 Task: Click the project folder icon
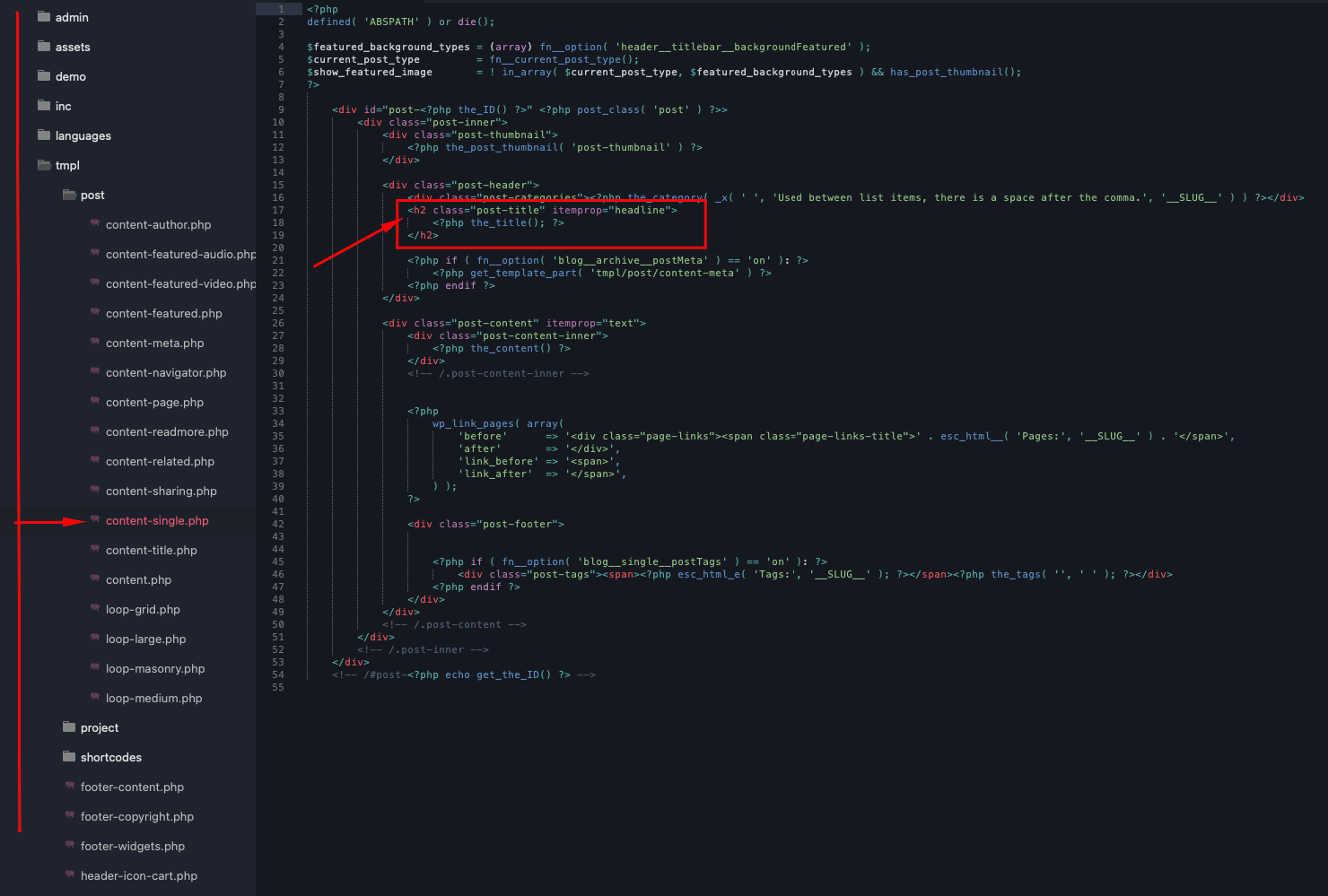click(x=69, y=727)
